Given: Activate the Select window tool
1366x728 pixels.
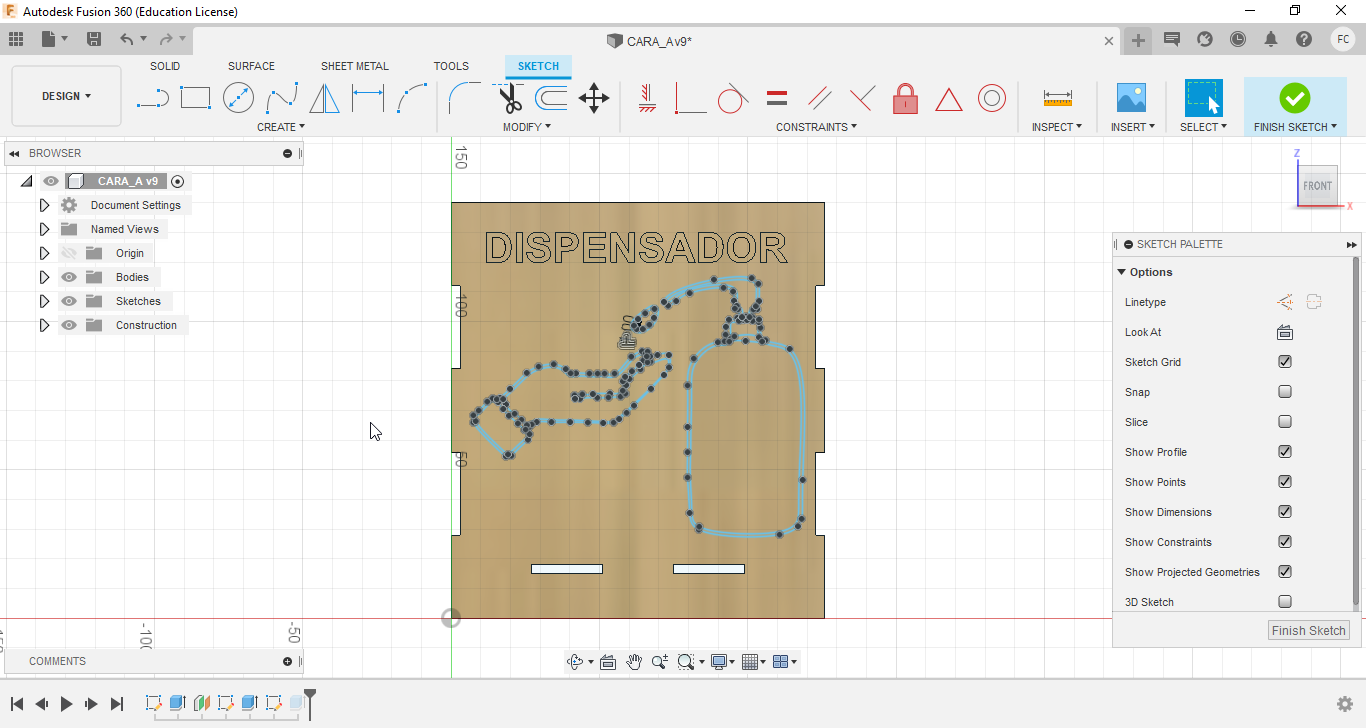Looking at the screenshot, I should click(1204, 98).
